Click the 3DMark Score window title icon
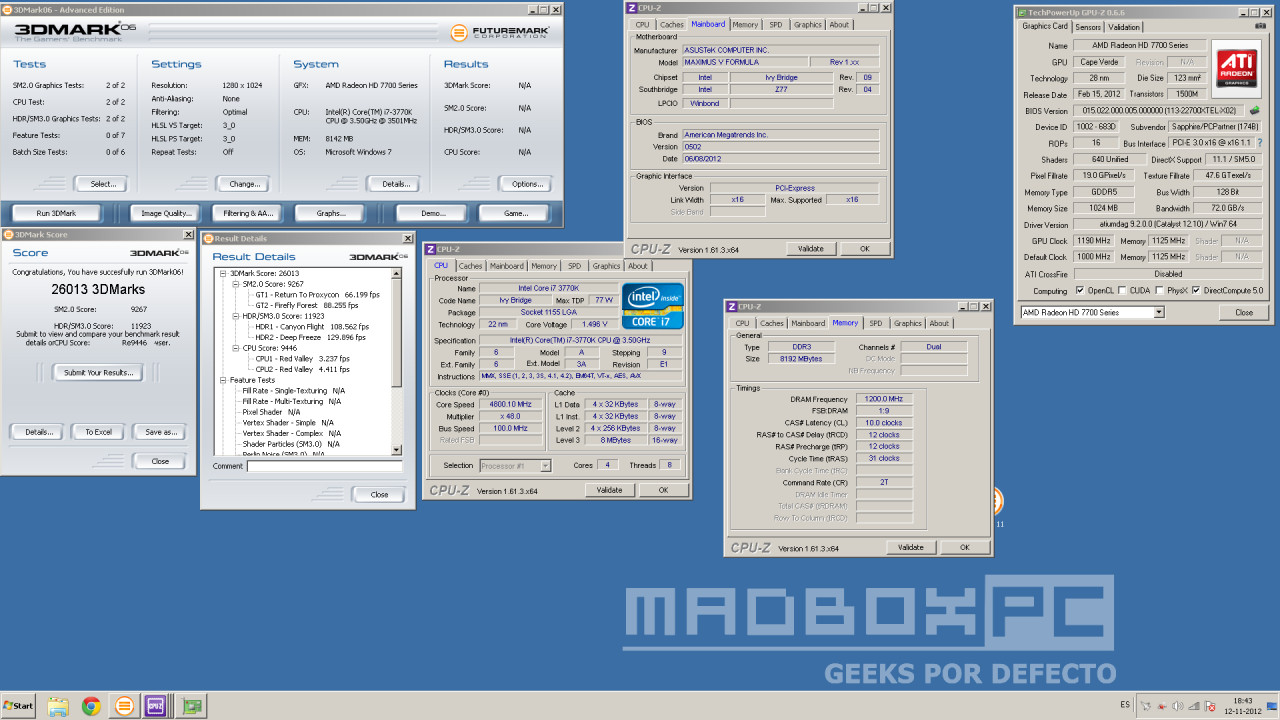Image resolution: width=1280 pixels, height=720 pixels. coord(8,234)
